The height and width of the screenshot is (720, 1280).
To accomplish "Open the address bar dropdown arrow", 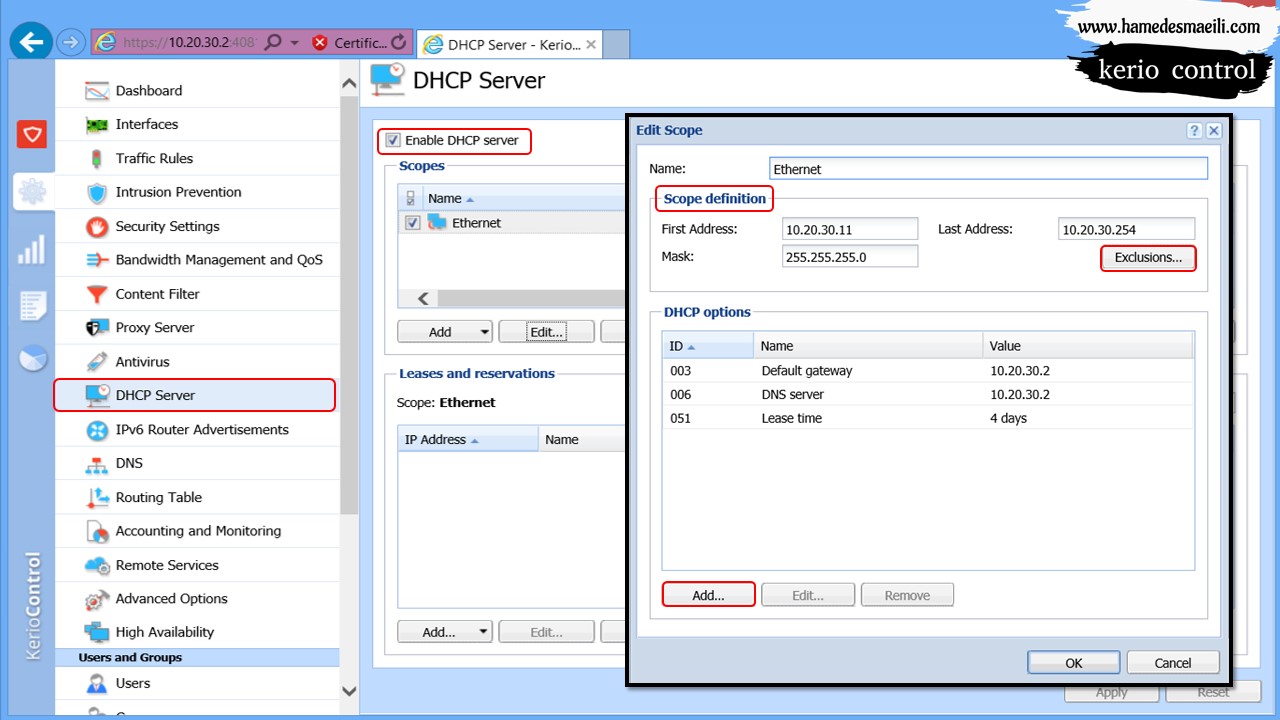I will [x=295, y=43].
